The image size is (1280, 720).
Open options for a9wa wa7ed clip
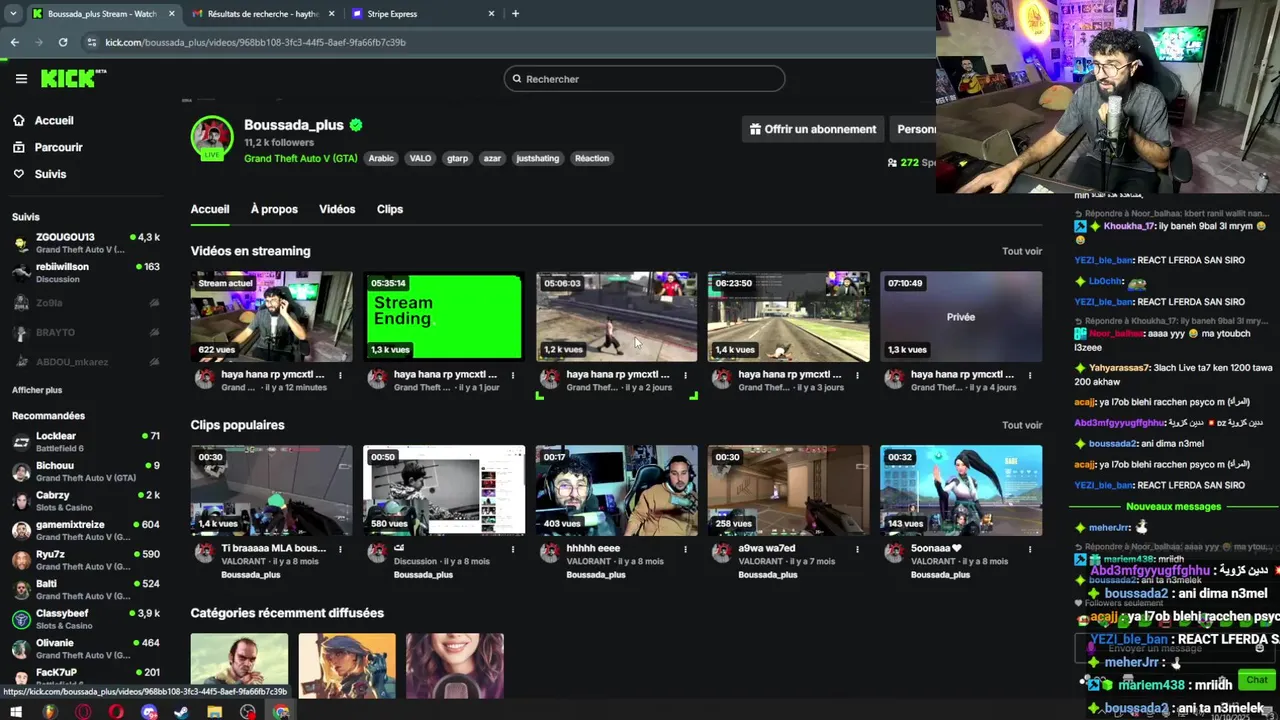point(857,549)
